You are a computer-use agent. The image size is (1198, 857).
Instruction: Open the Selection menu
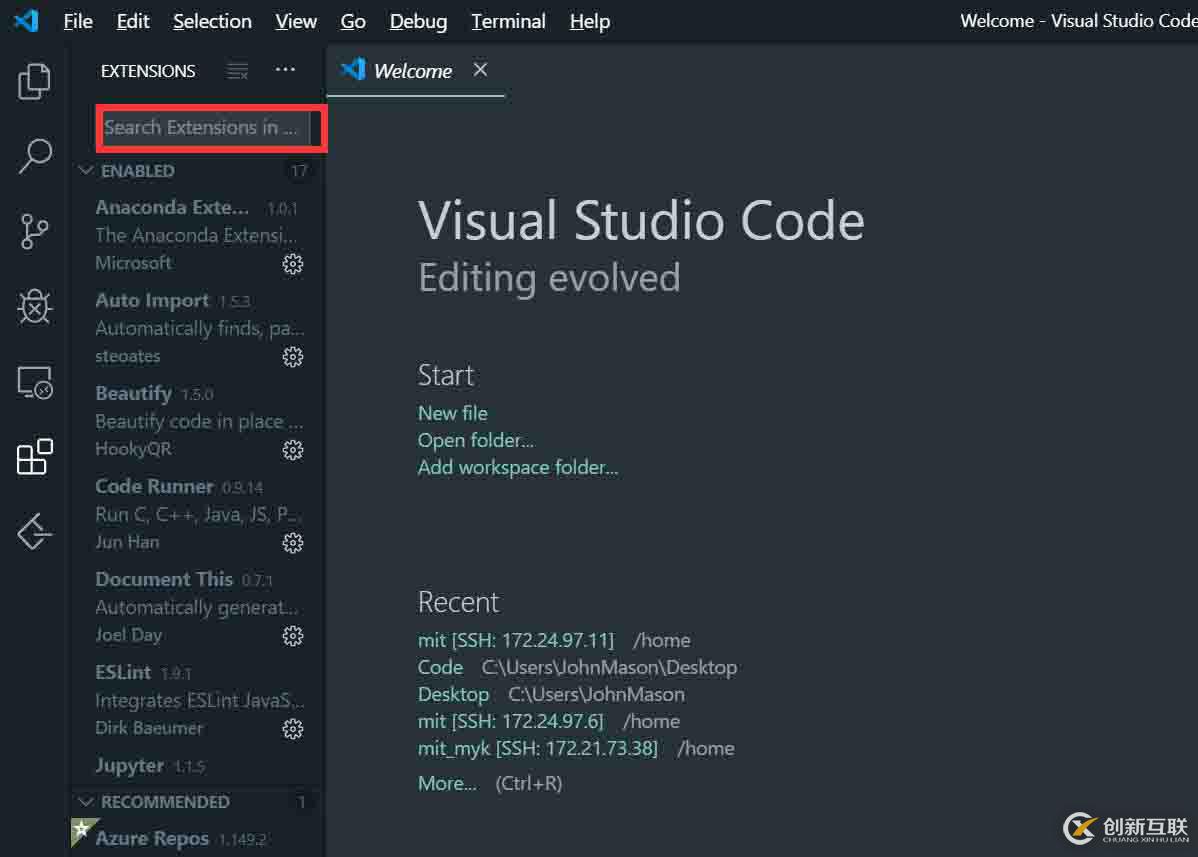[x=212, y=21]
